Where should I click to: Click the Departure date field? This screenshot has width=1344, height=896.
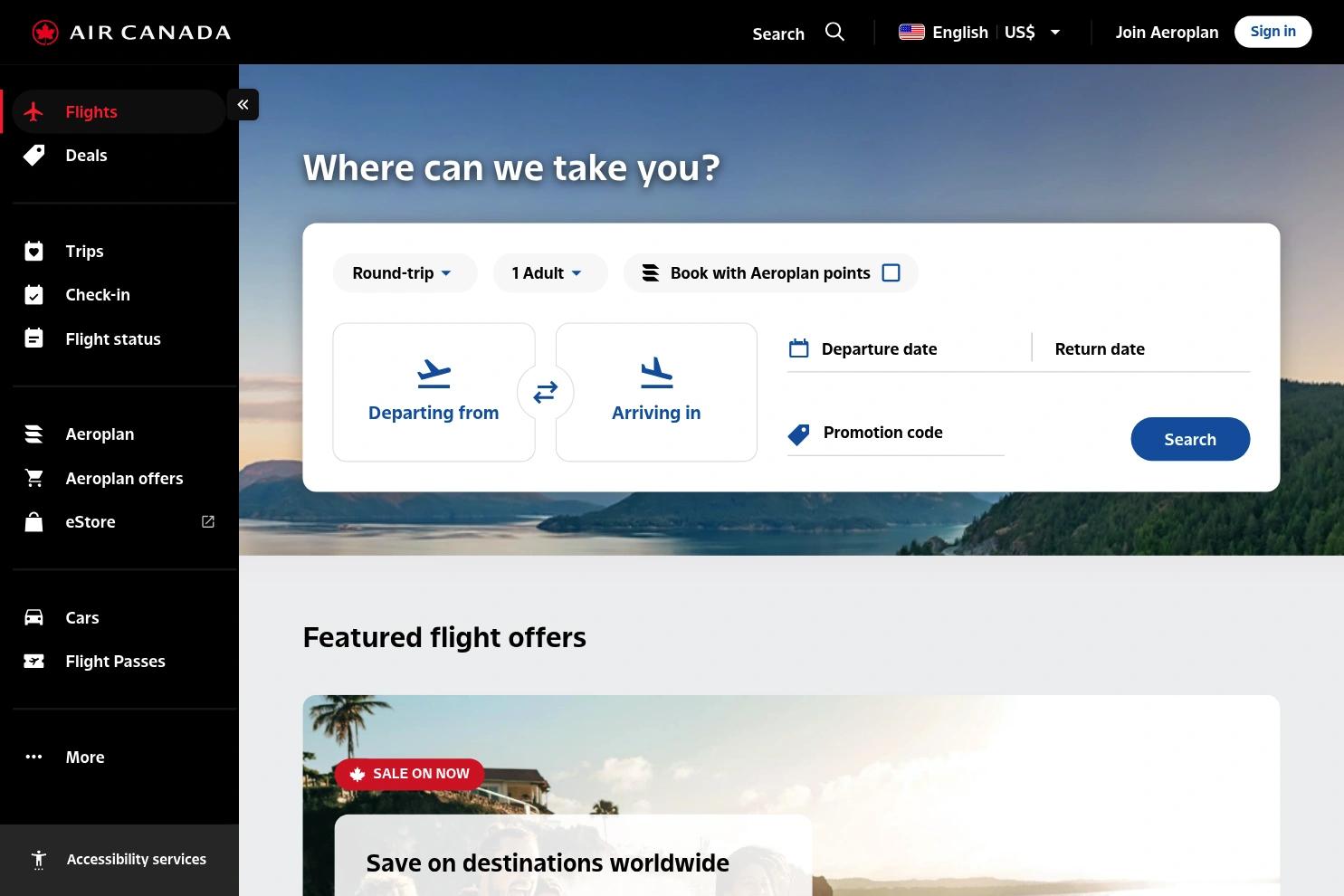908,349
